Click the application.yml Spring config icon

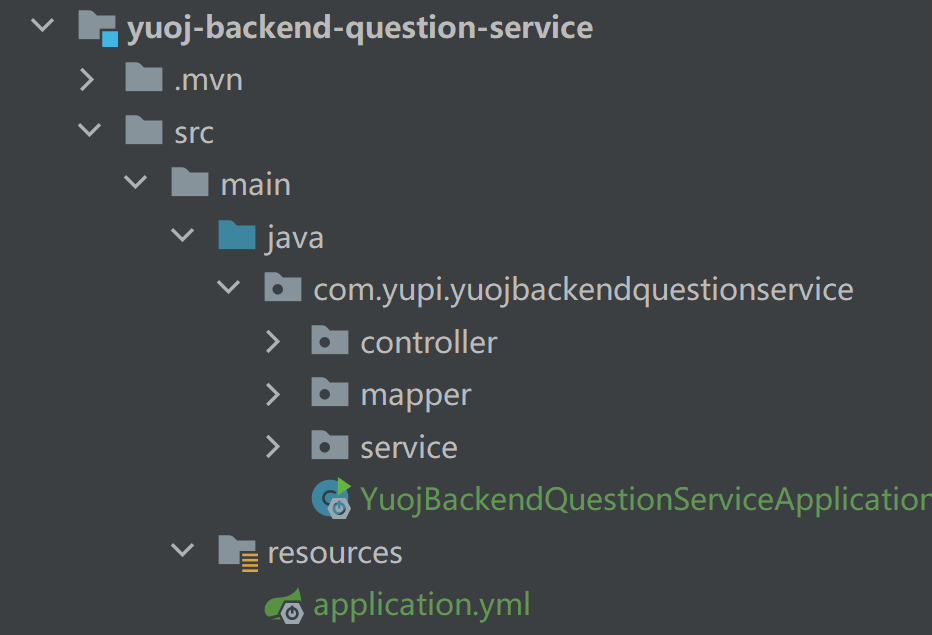coord(284,605)
